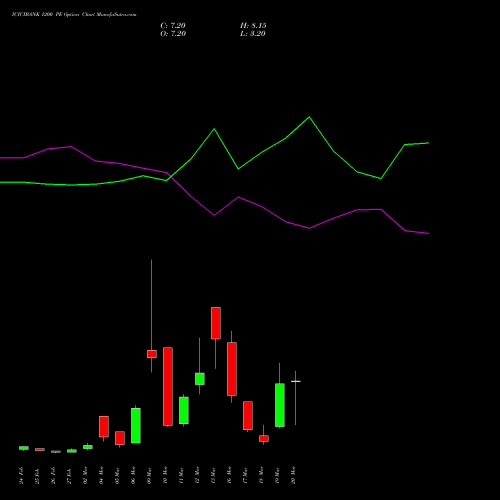Viewport: 500px width, 500px height.
Task: Select the small red candle above 09 Mar
Action: pyautogui.click(x=152, y=354)
